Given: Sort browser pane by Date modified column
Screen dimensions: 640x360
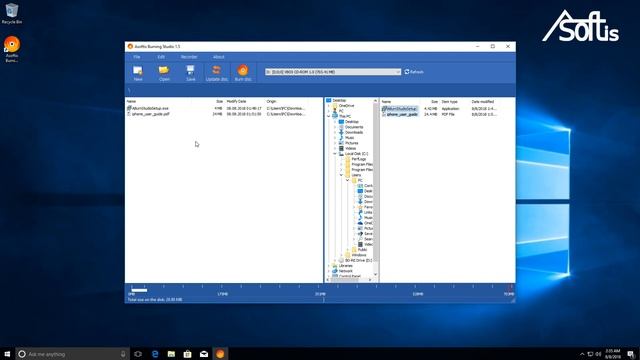Looking at the screenshot, I should (x=483, y=102).
